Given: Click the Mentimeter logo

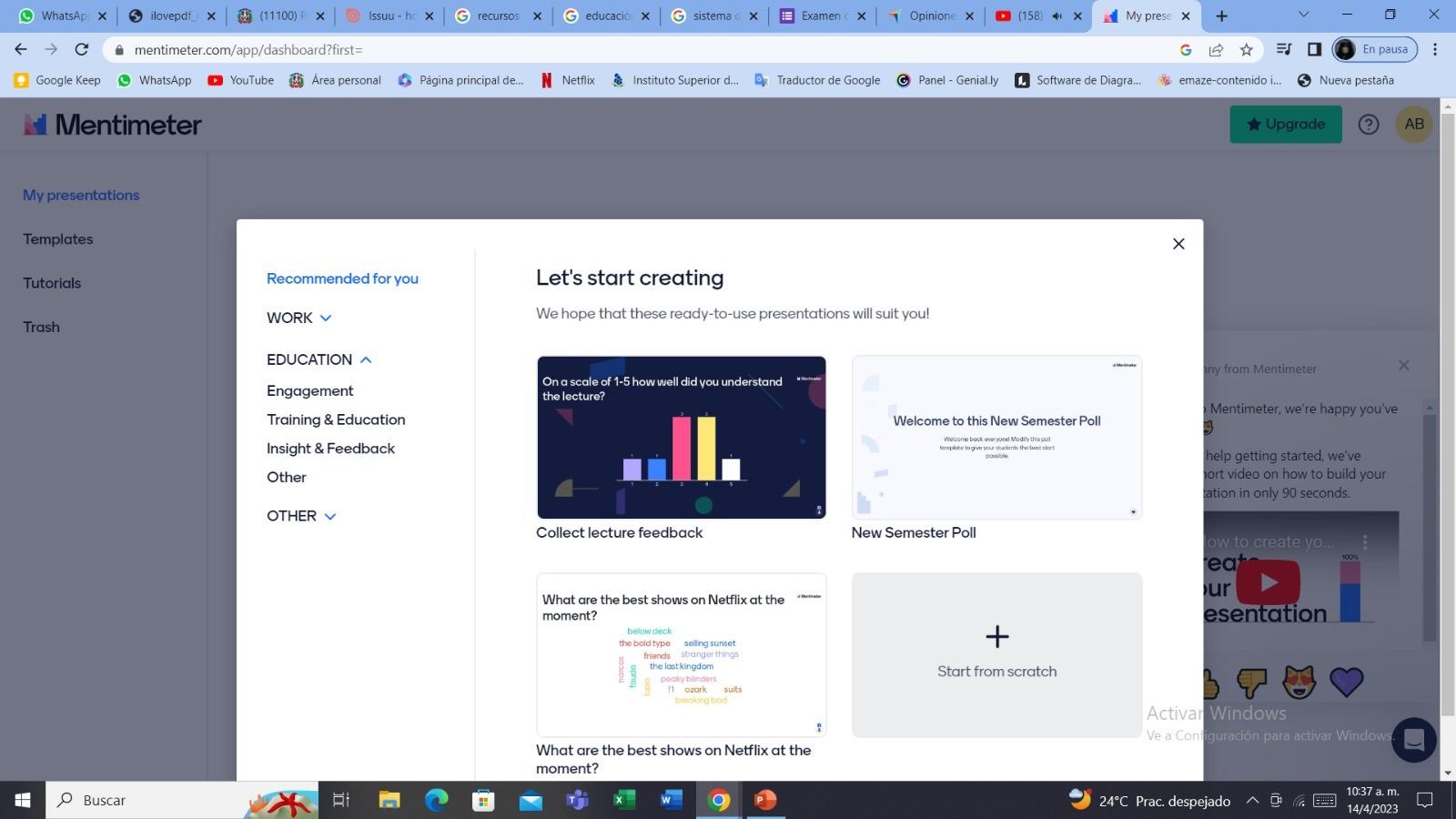Looking at the screenshot, I should [x=113, y=125].
